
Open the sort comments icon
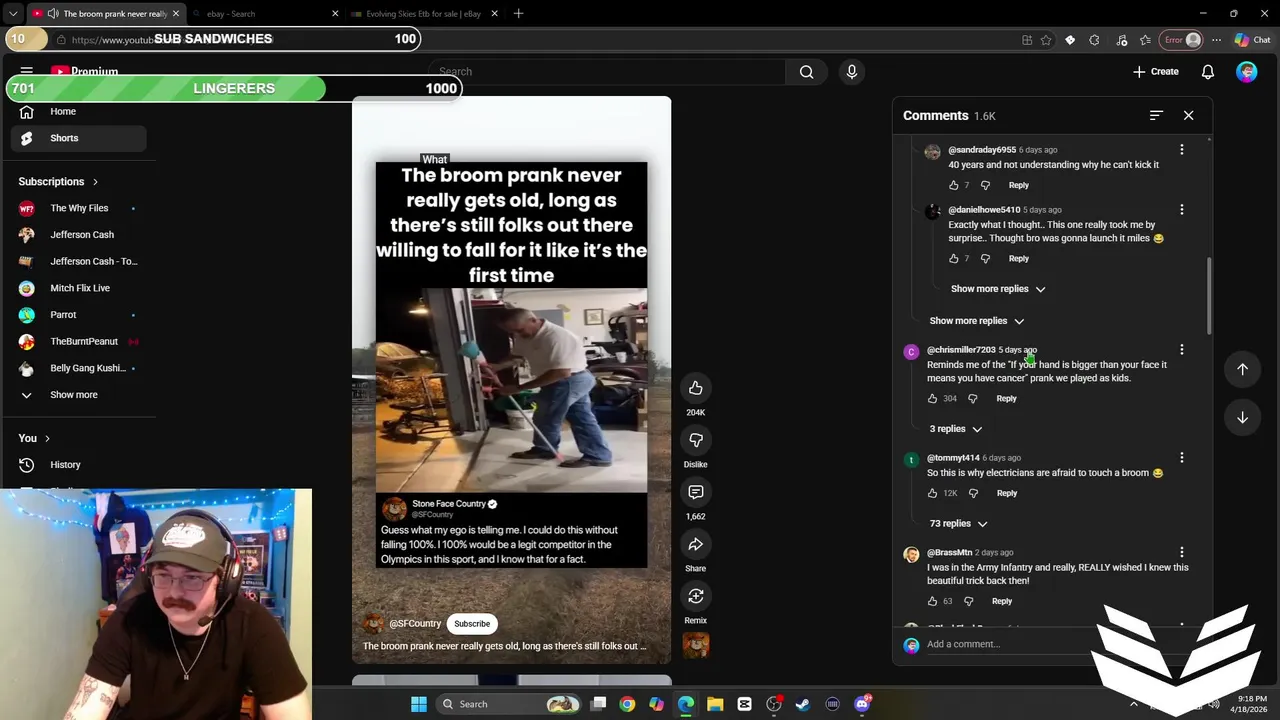[x=1156, y=116]
